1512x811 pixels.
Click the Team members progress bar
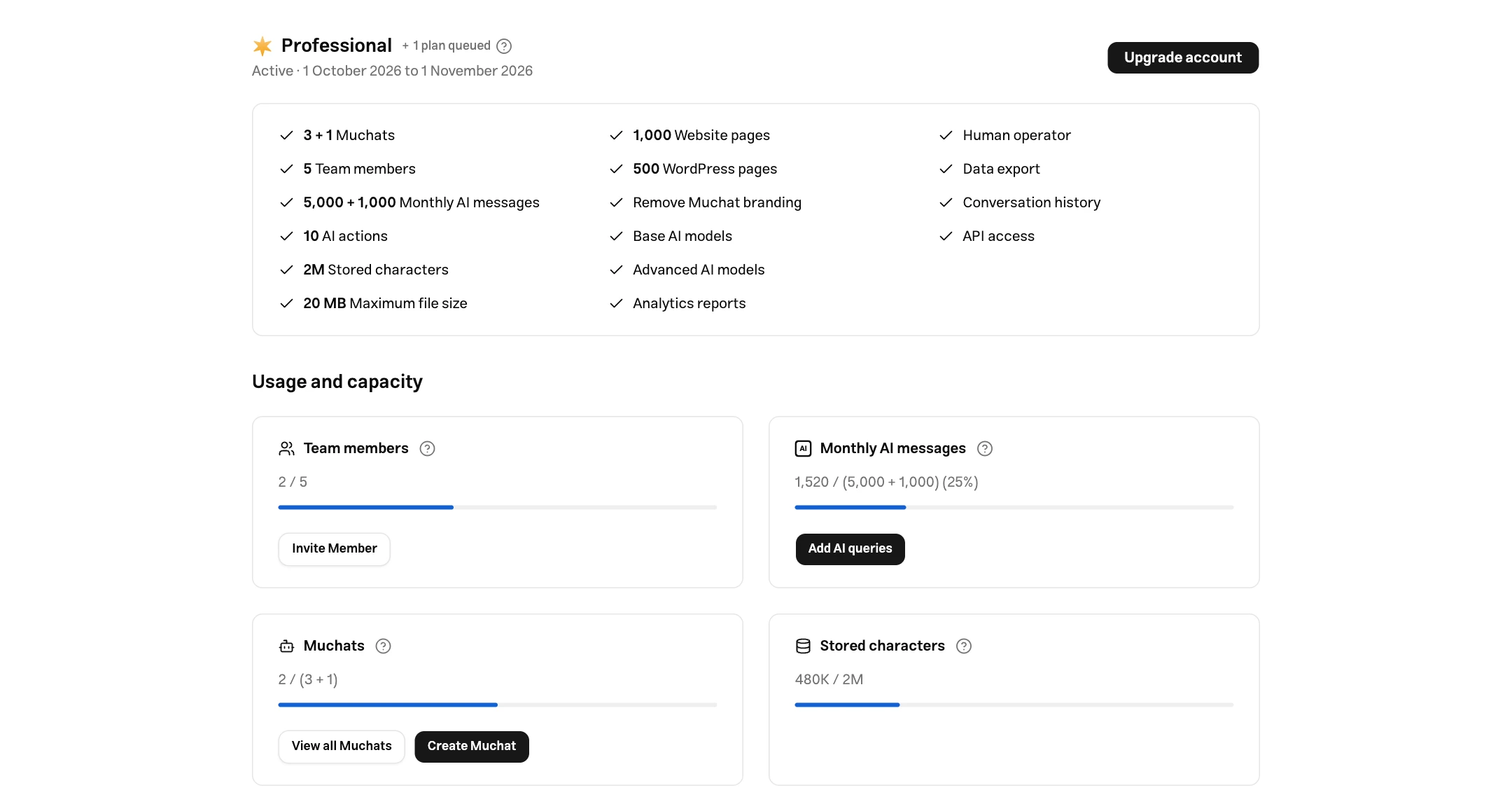[498, 507]
